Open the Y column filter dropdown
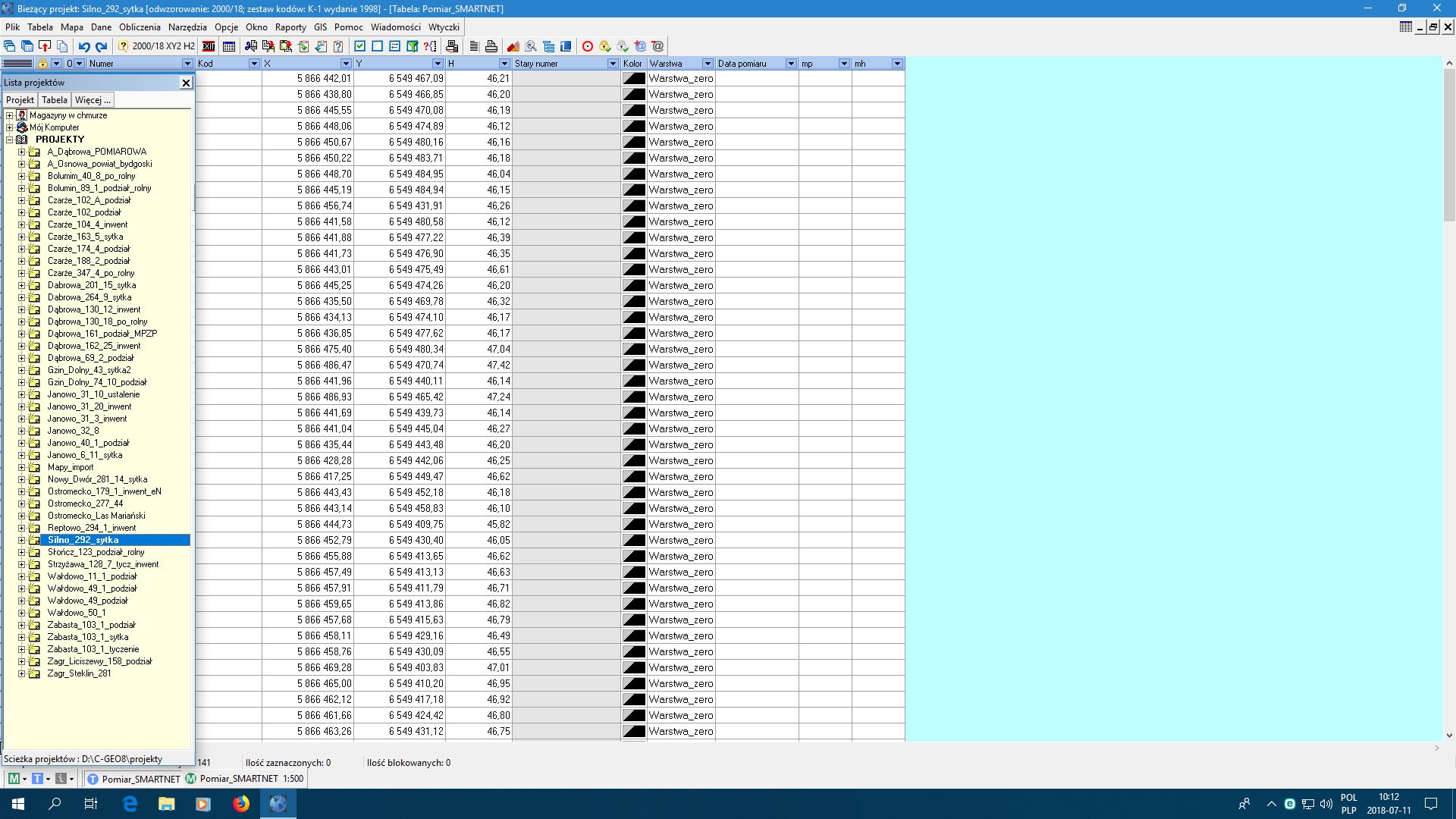The image size is (1456, 819). pyautogui.click(x=438, y=64)
